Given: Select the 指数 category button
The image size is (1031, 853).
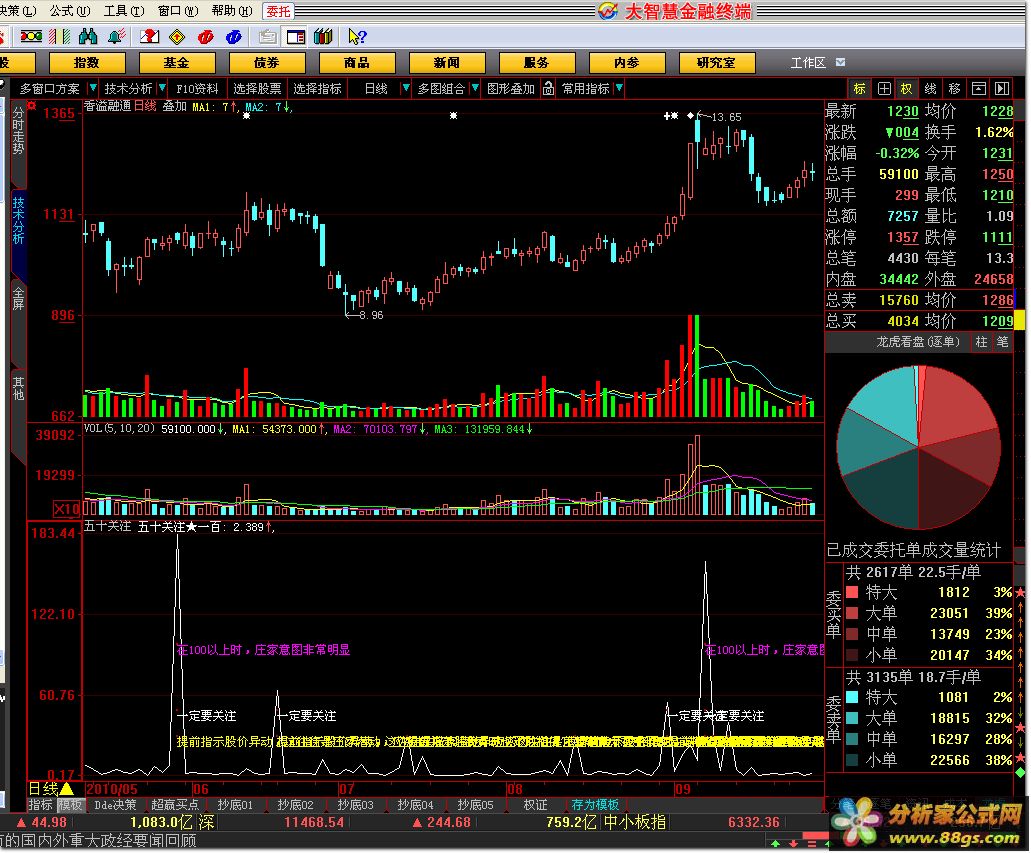Looking at the screenshot, I should 87,62.
